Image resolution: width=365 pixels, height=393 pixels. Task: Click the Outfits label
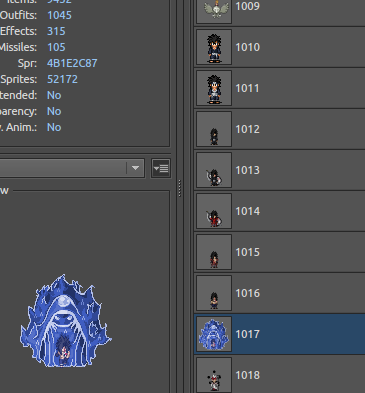point(18,15)
